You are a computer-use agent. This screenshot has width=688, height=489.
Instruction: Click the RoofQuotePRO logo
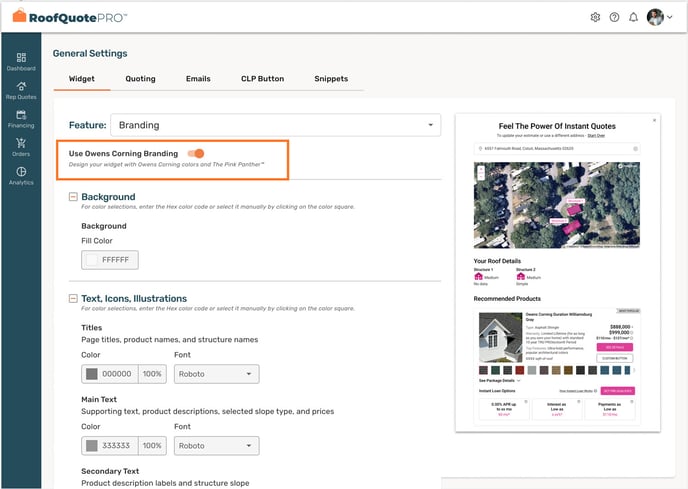pos(69,17)
